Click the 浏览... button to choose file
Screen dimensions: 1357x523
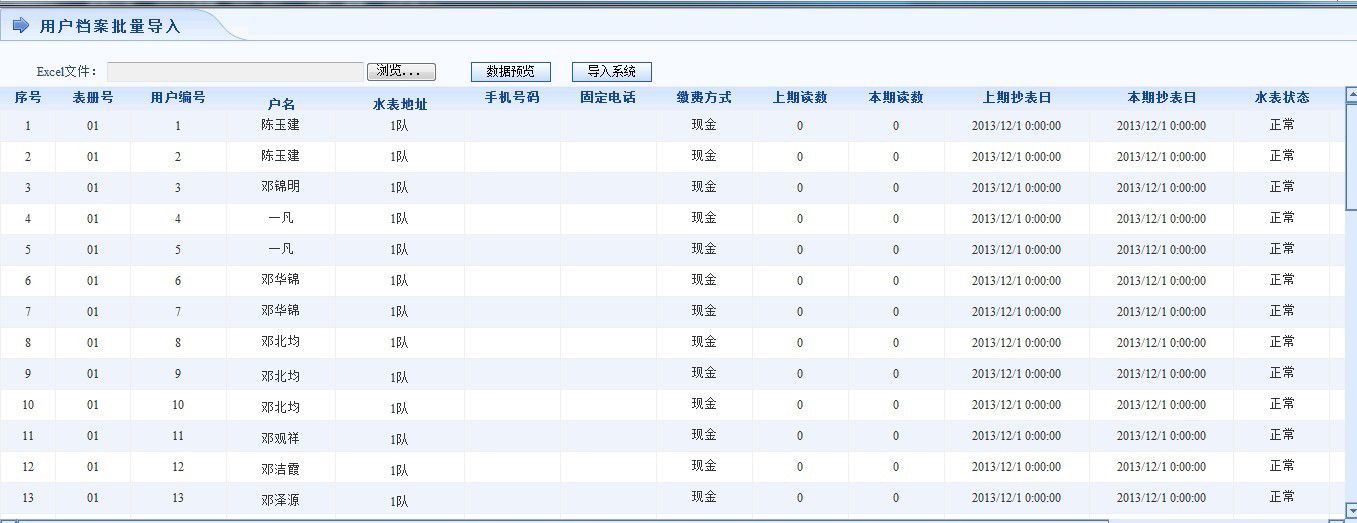401,72
